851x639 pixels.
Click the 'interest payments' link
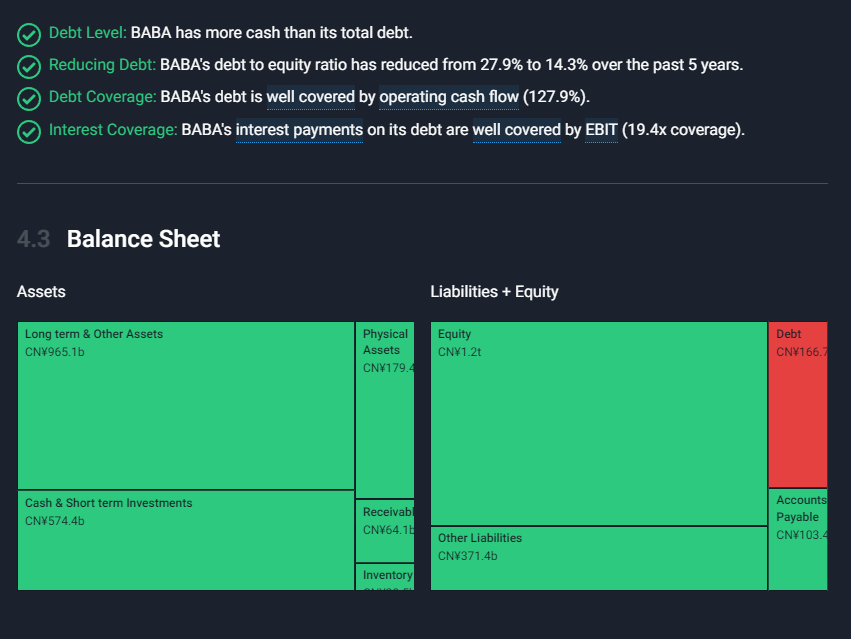[x=299, y=130]
